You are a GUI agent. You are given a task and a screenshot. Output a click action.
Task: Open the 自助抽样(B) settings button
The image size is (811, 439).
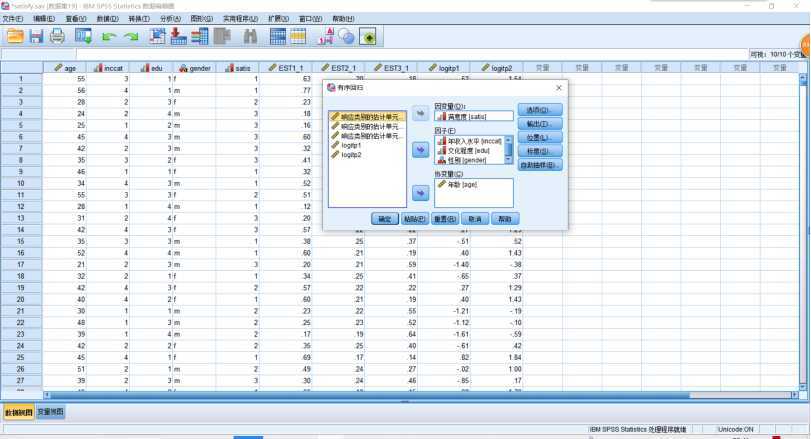[x=539, y=165]
